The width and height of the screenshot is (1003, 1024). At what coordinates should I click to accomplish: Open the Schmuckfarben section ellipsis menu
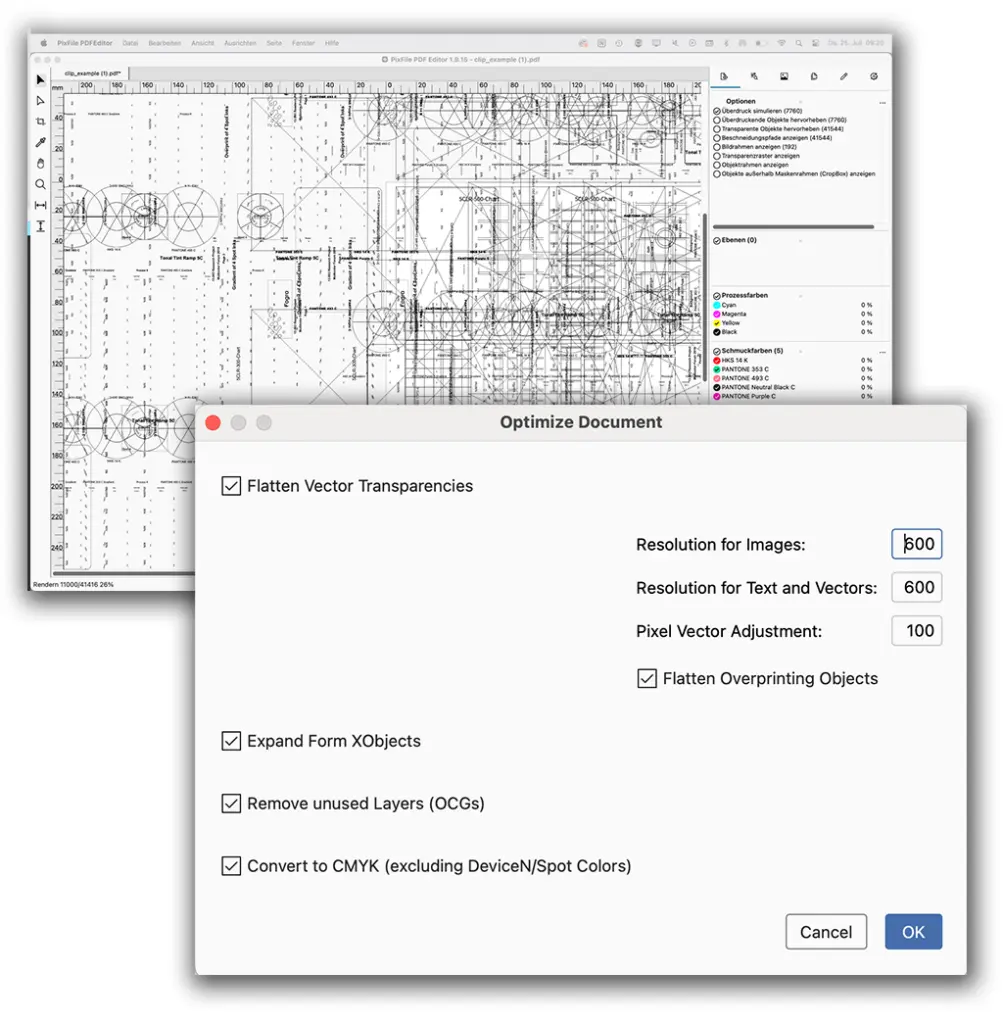pos(881,351)
